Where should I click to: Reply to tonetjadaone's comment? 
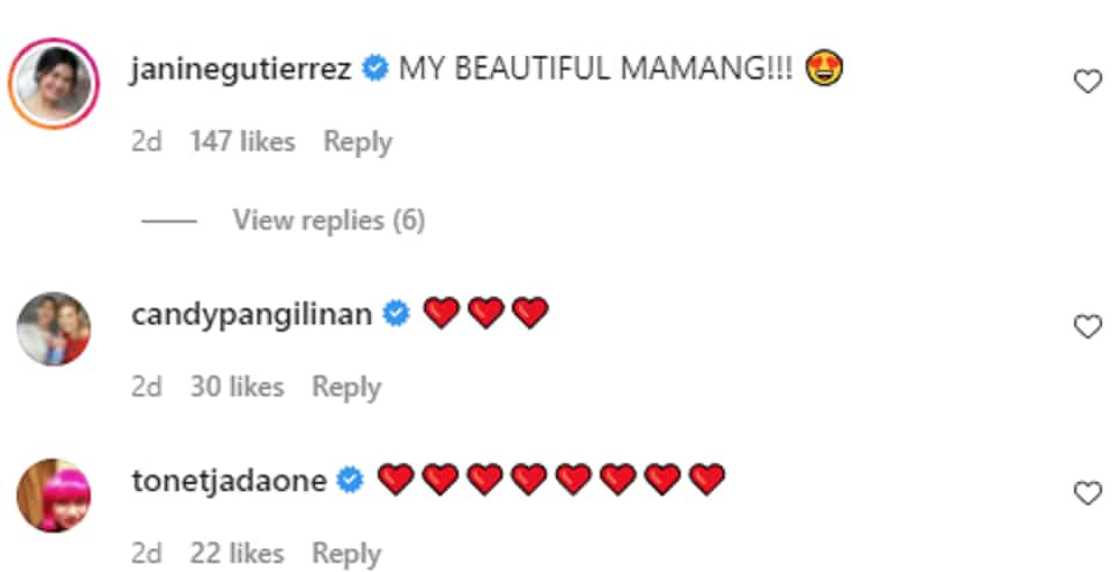click(346, 553)
